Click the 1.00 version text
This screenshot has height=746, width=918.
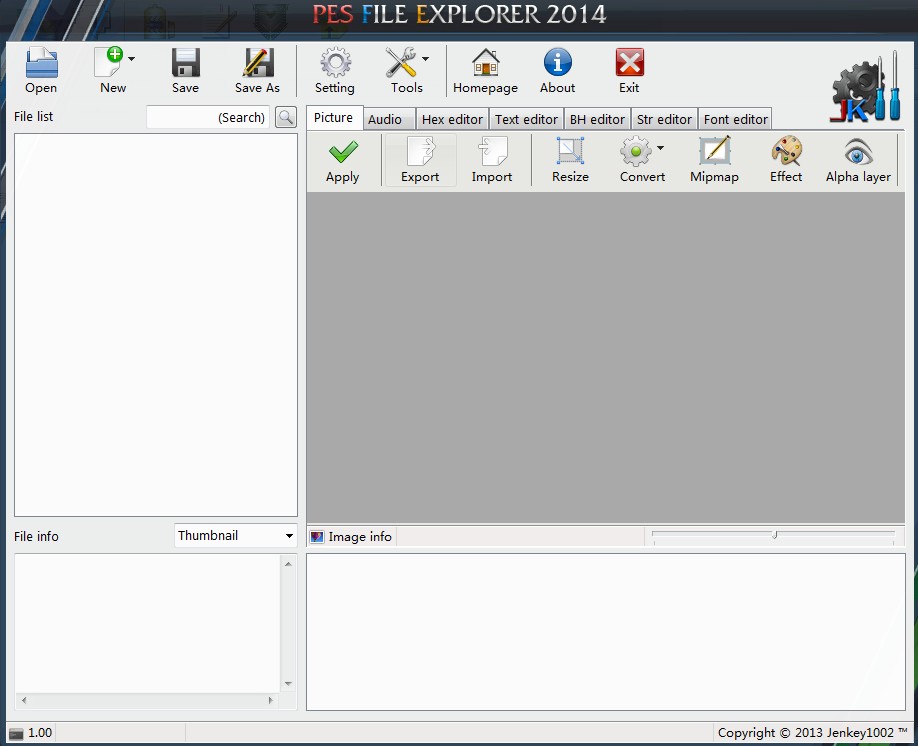(40, 733)
